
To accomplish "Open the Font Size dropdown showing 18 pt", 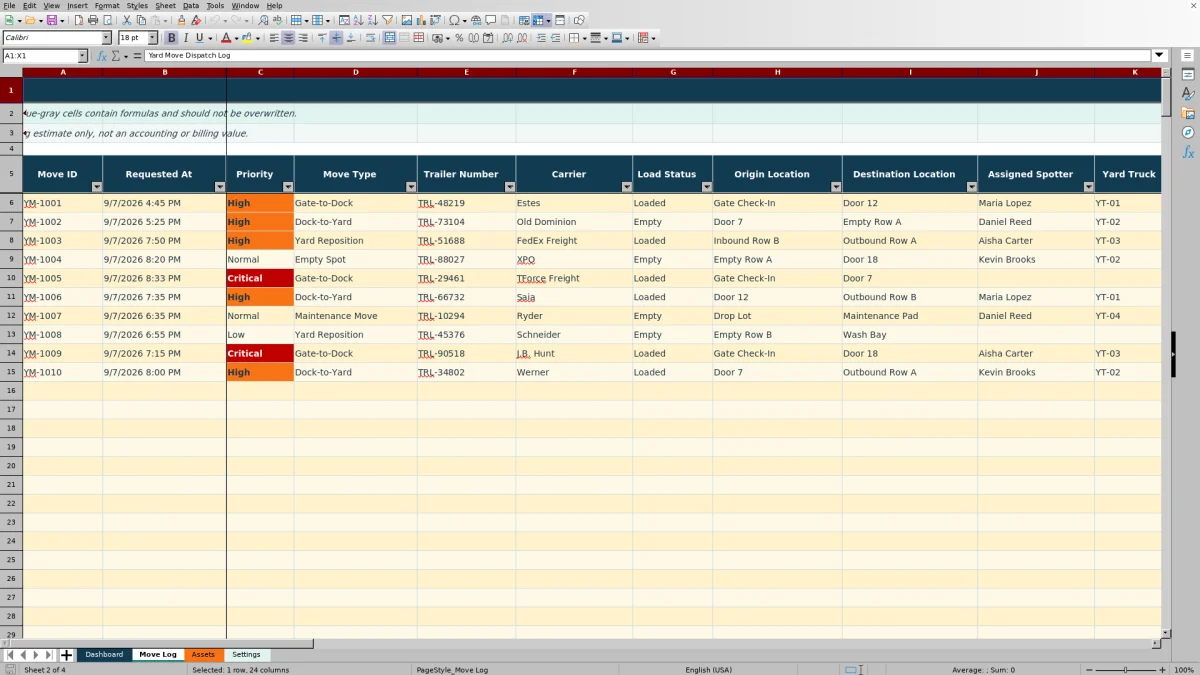I will (153, 38).
